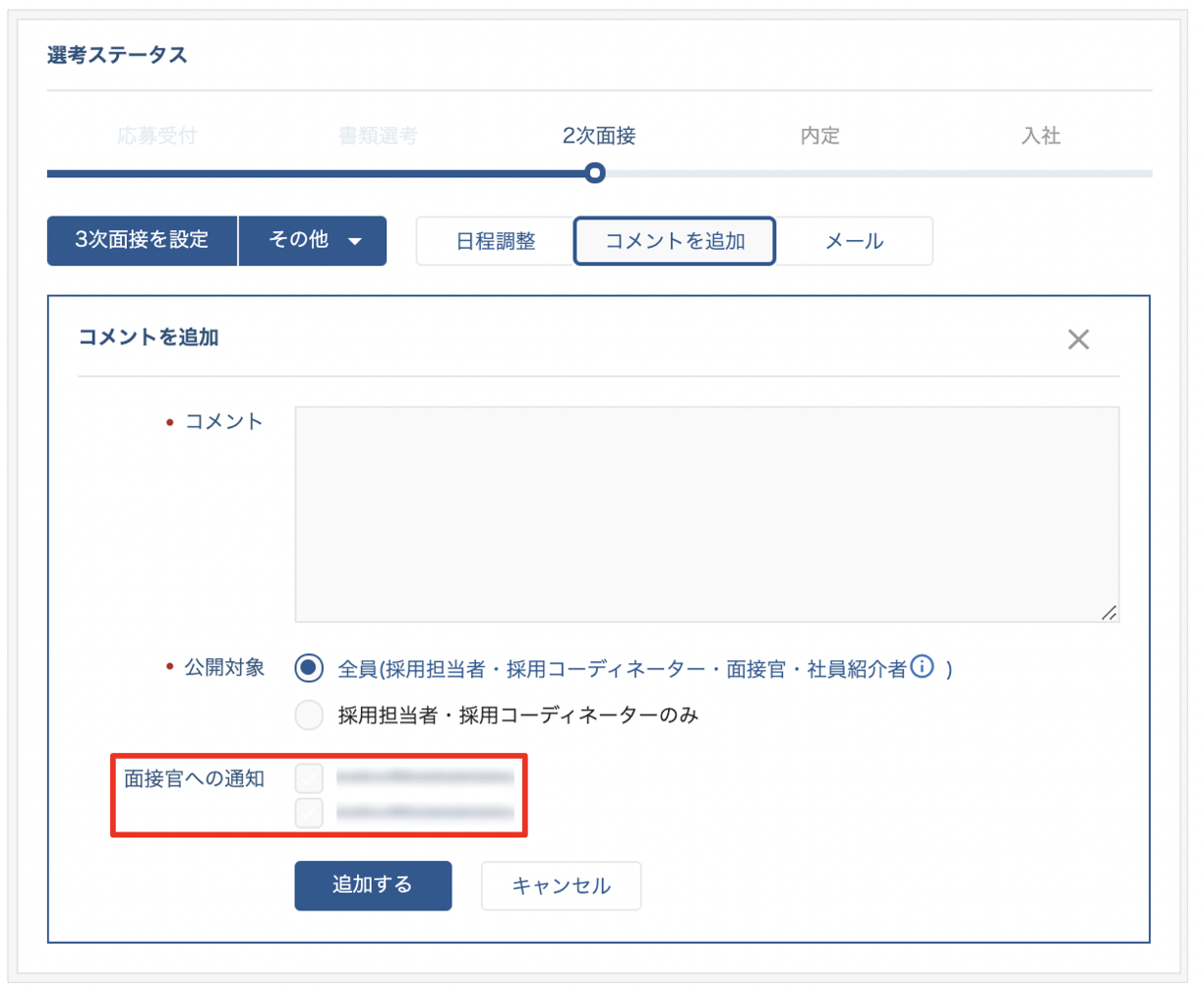The height and width of the screenshot is (992, 1204).
Task: Click the 入社 stage label
Action: point(1041,136)
